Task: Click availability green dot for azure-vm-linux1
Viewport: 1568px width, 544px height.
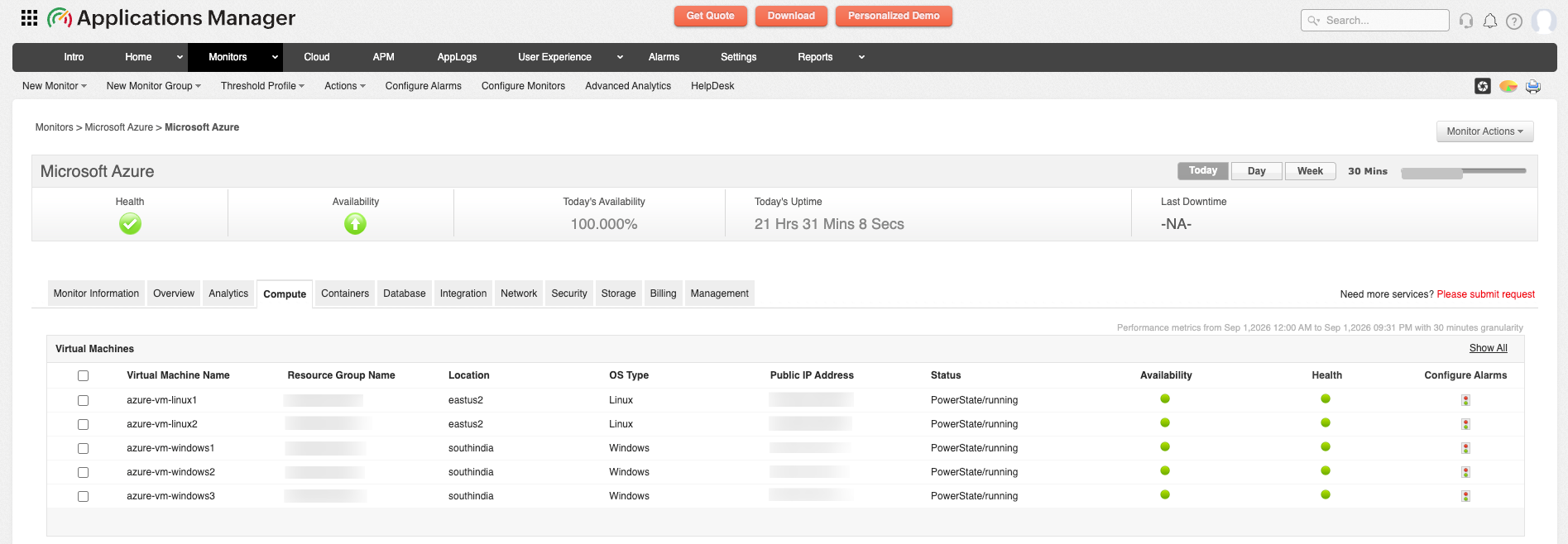Action: pos(1165,398)
